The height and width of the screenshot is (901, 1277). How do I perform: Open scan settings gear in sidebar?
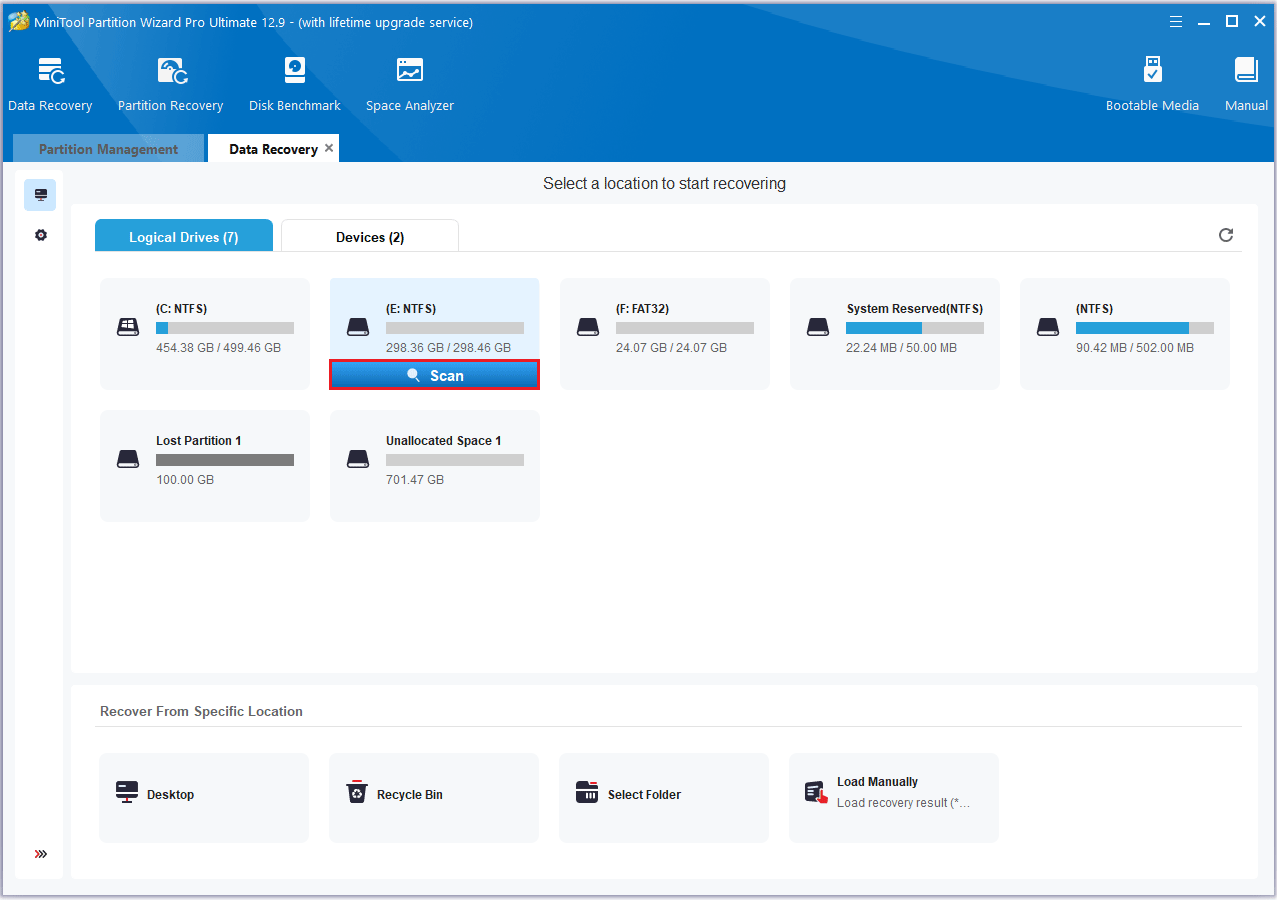41,235
